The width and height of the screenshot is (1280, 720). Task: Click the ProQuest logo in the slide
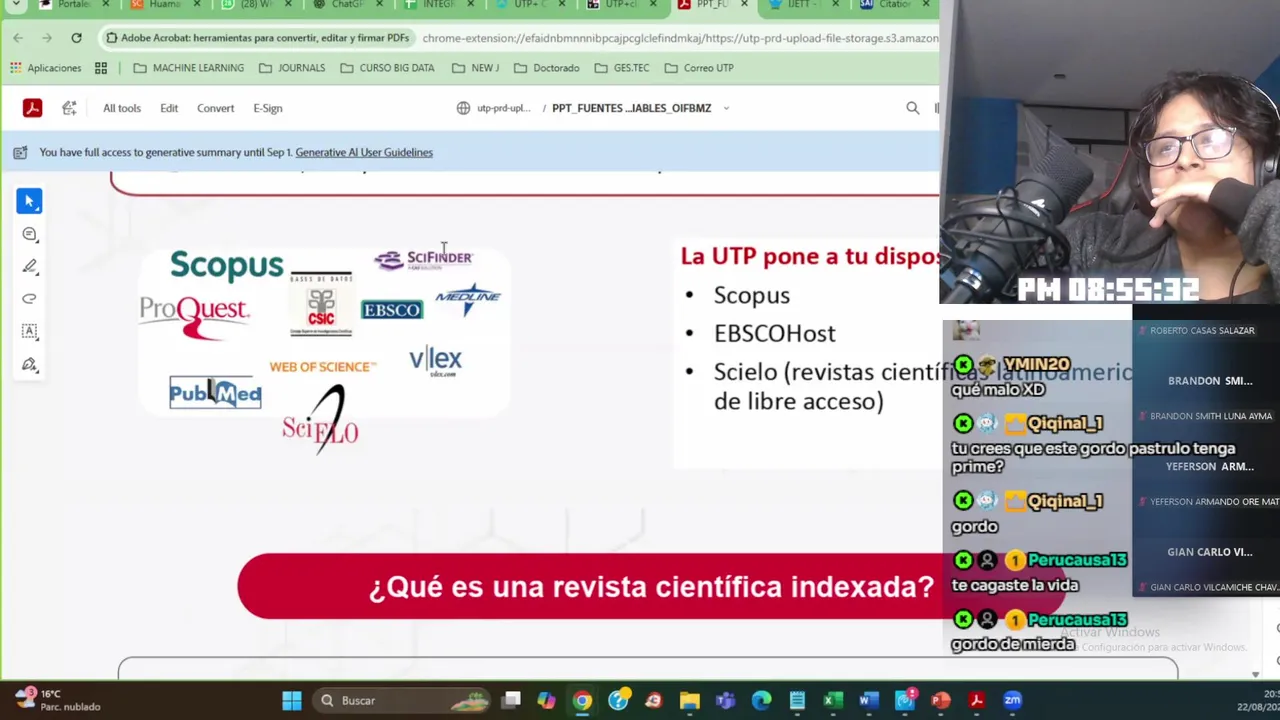point(194,317)
